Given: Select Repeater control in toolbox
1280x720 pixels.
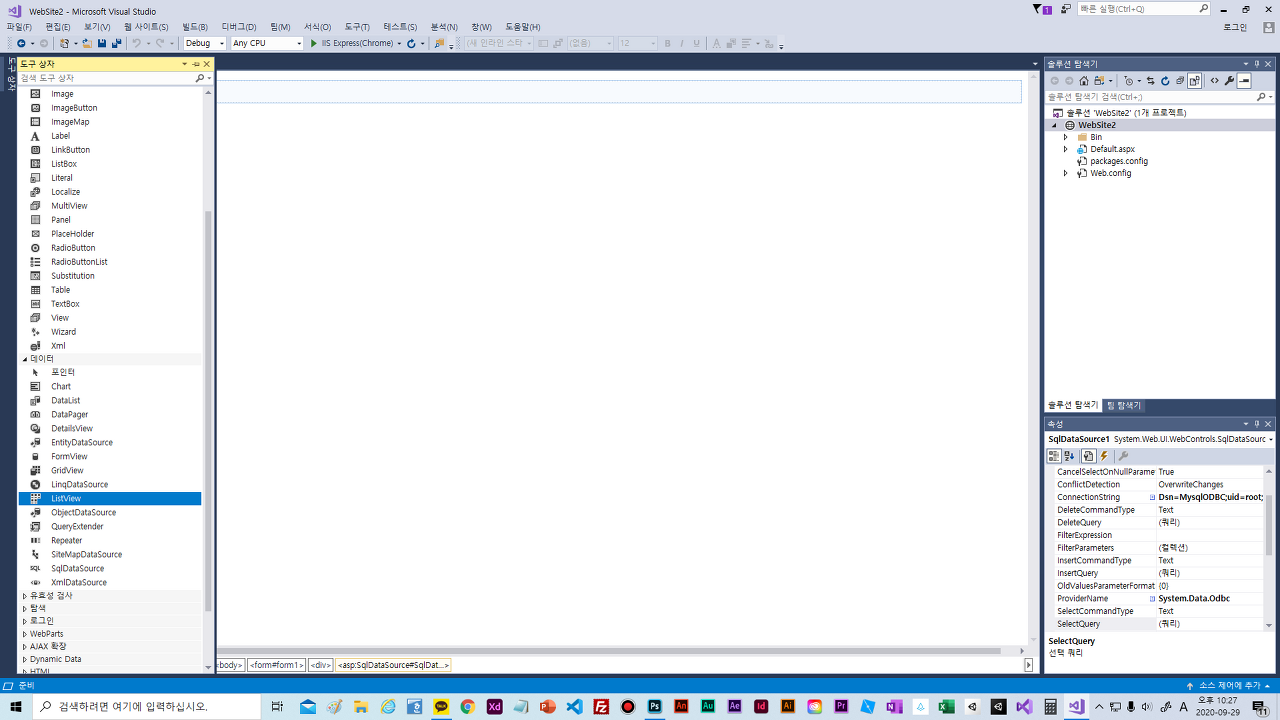Looking at the screenshot, I should point(110,540).
